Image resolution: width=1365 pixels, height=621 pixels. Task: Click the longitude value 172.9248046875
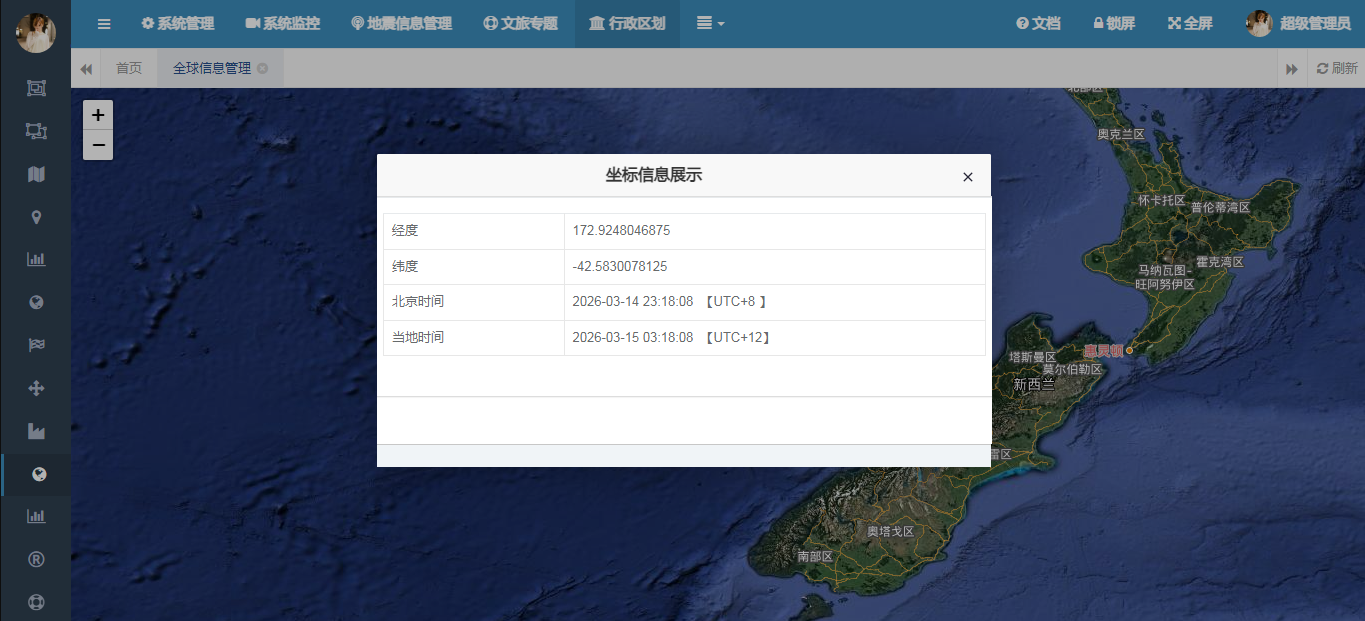[x=621, y=230]
